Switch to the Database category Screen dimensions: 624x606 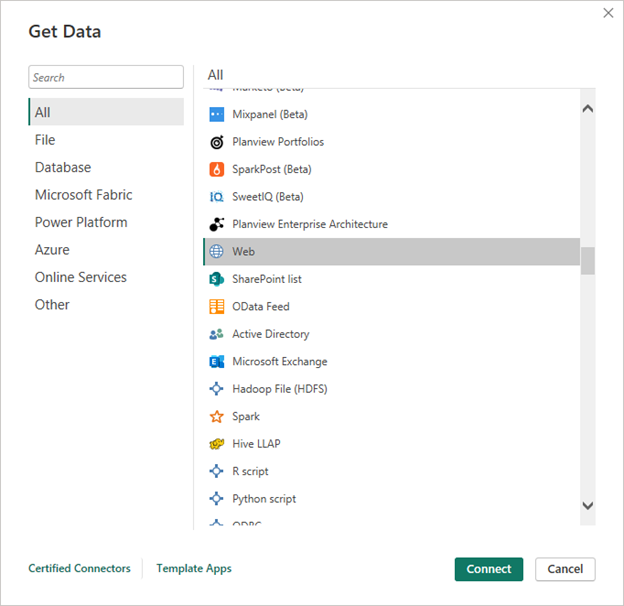point(63,168)
